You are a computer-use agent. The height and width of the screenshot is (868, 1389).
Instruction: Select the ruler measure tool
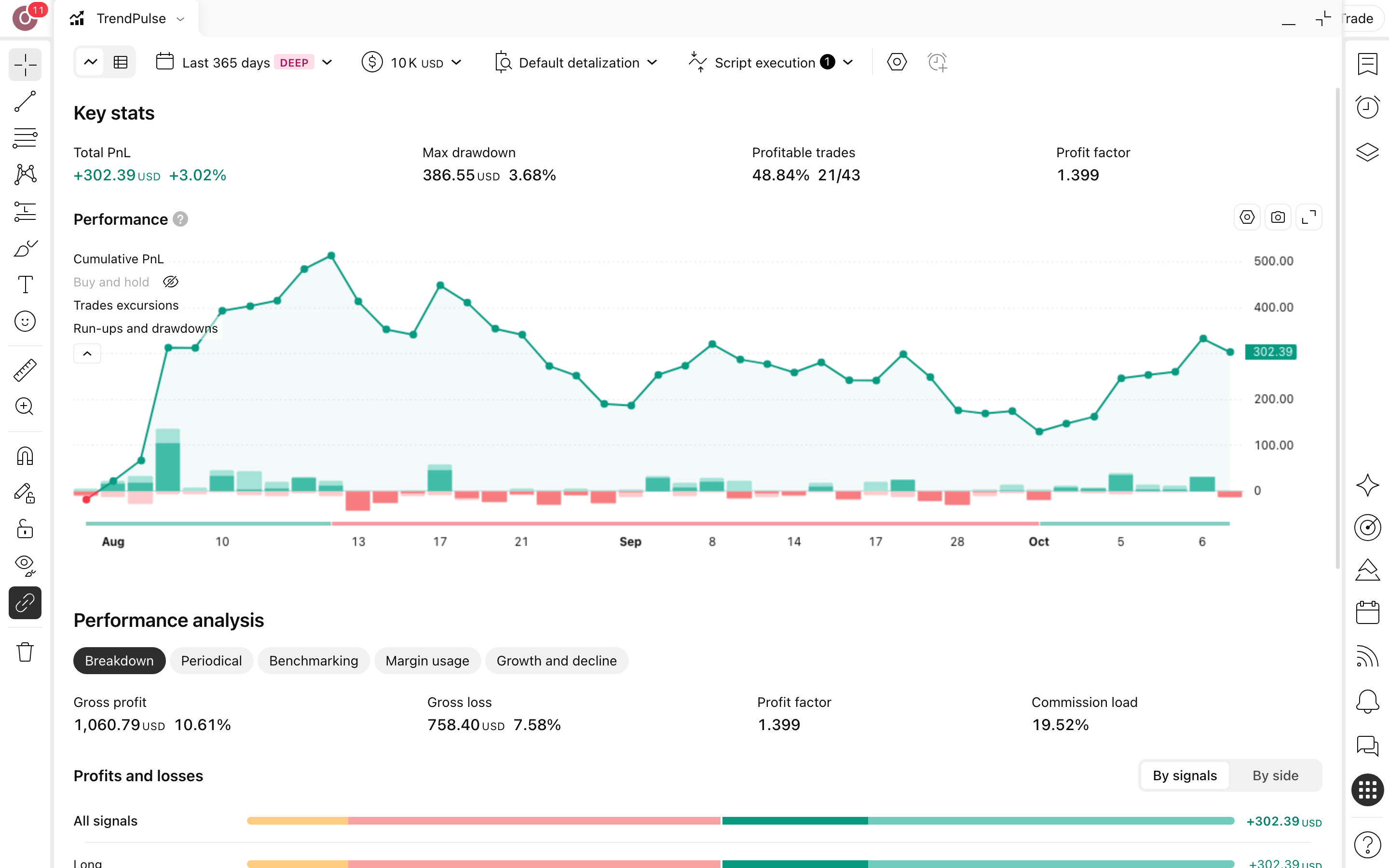[x=25, y=370]
